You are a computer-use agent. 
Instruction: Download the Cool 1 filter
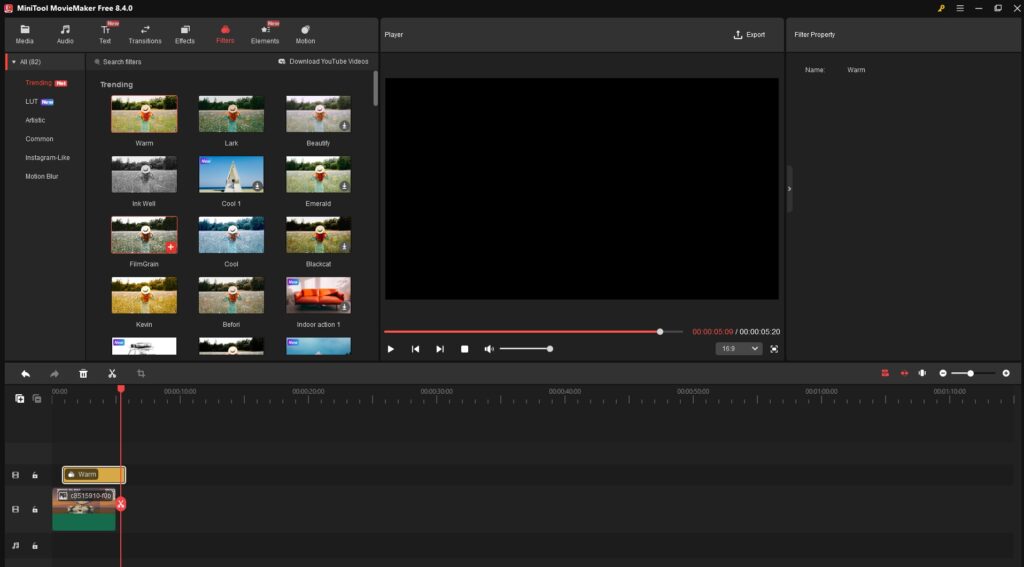click(257, 186)
